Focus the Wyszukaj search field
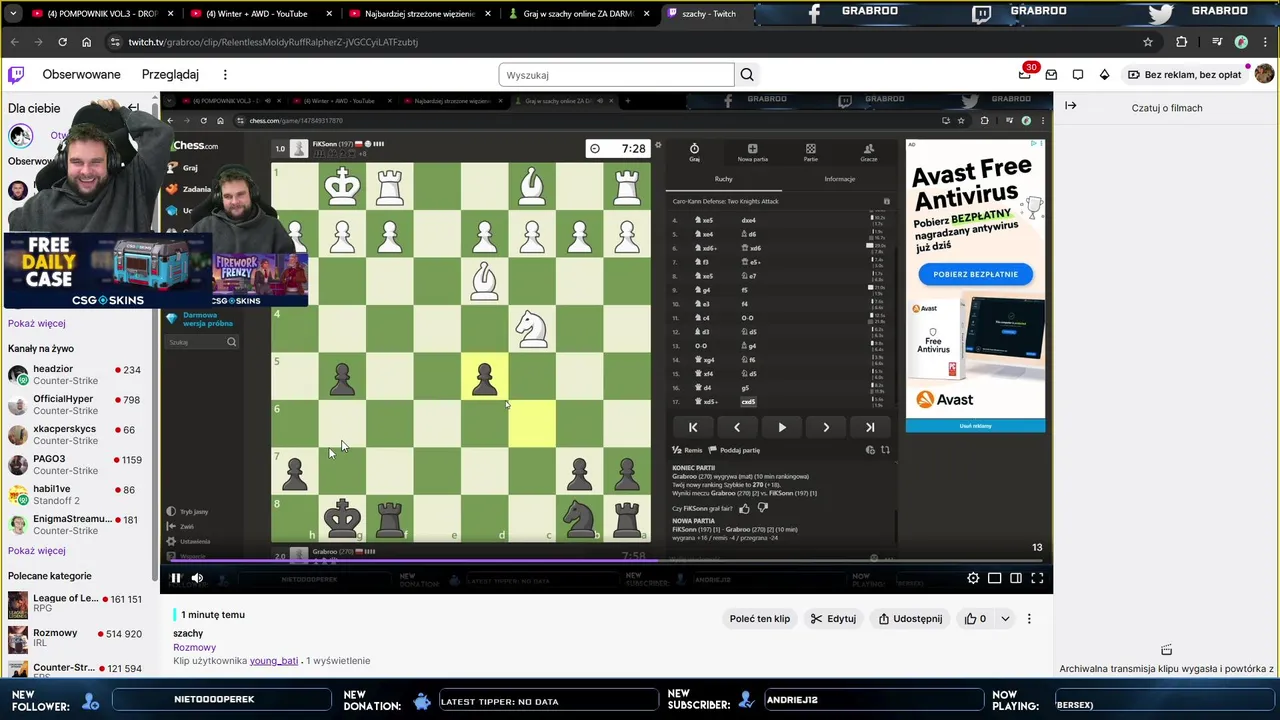This screenshot has height=720, width=1280. pyautogui.click(x=616, y=75)
